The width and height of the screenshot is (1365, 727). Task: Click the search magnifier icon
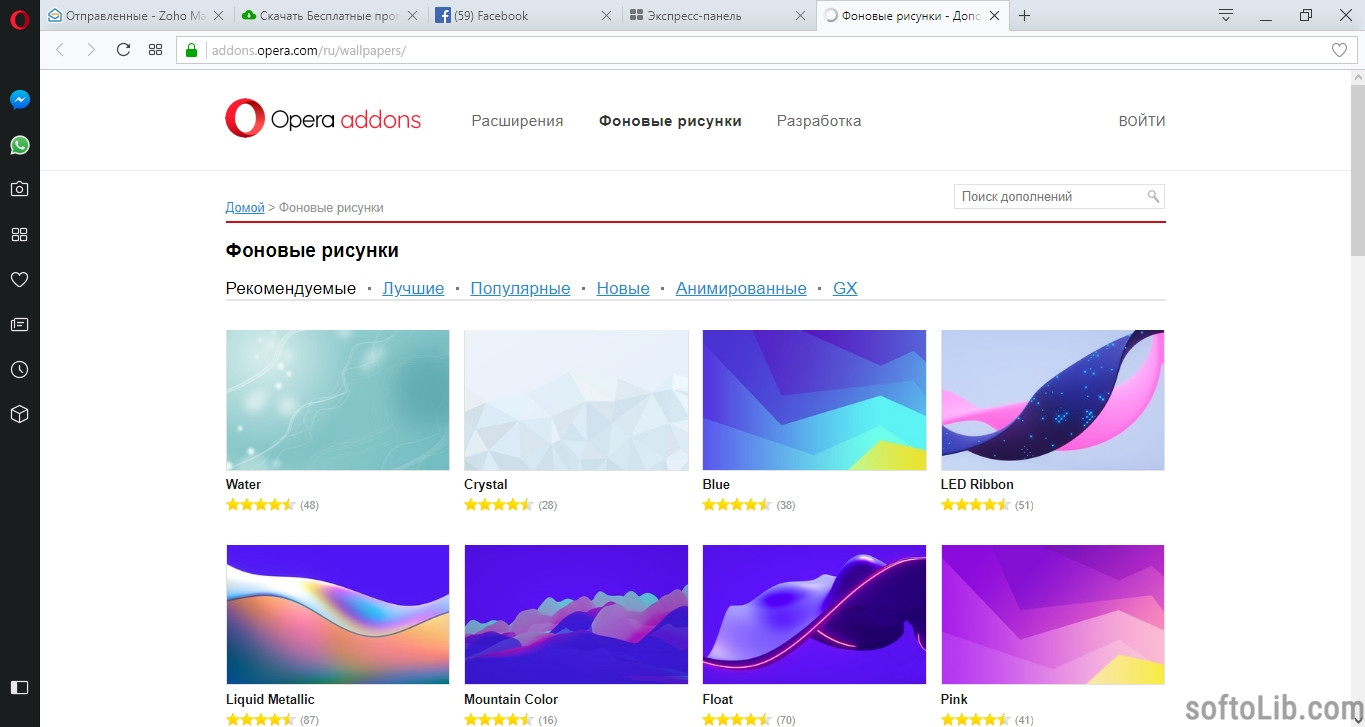click(1153, 196)
